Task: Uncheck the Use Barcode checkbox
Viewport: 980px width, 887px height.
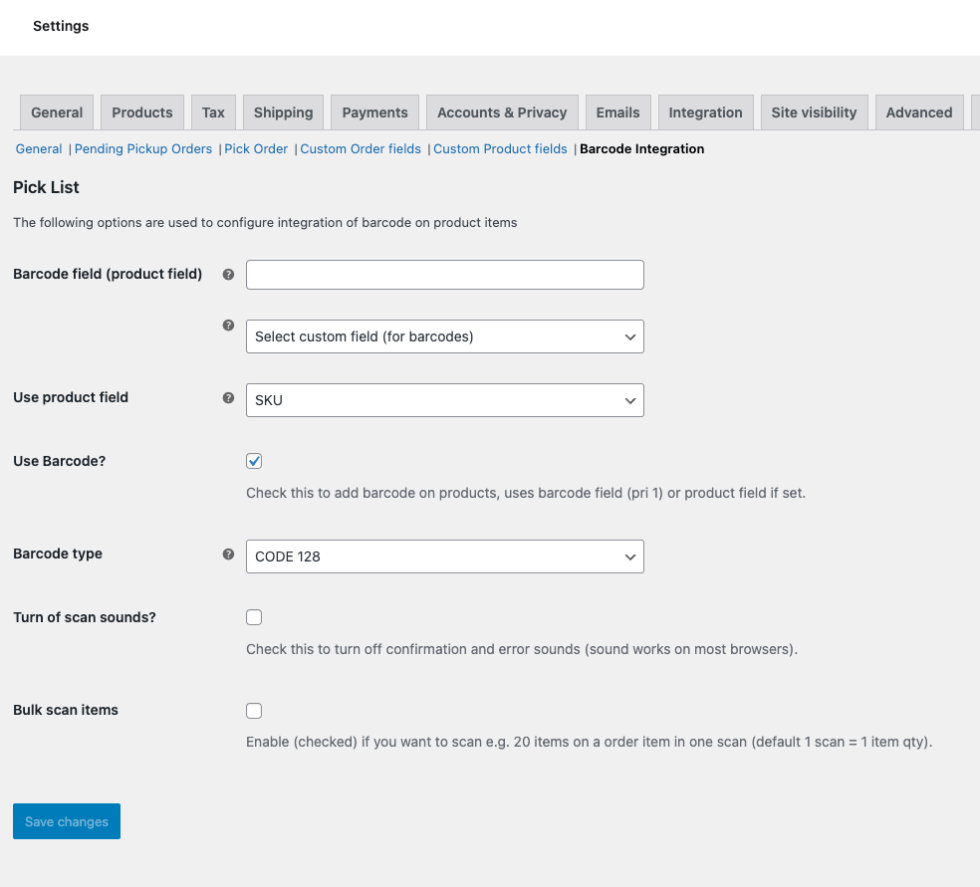Action: coord(254,461)
